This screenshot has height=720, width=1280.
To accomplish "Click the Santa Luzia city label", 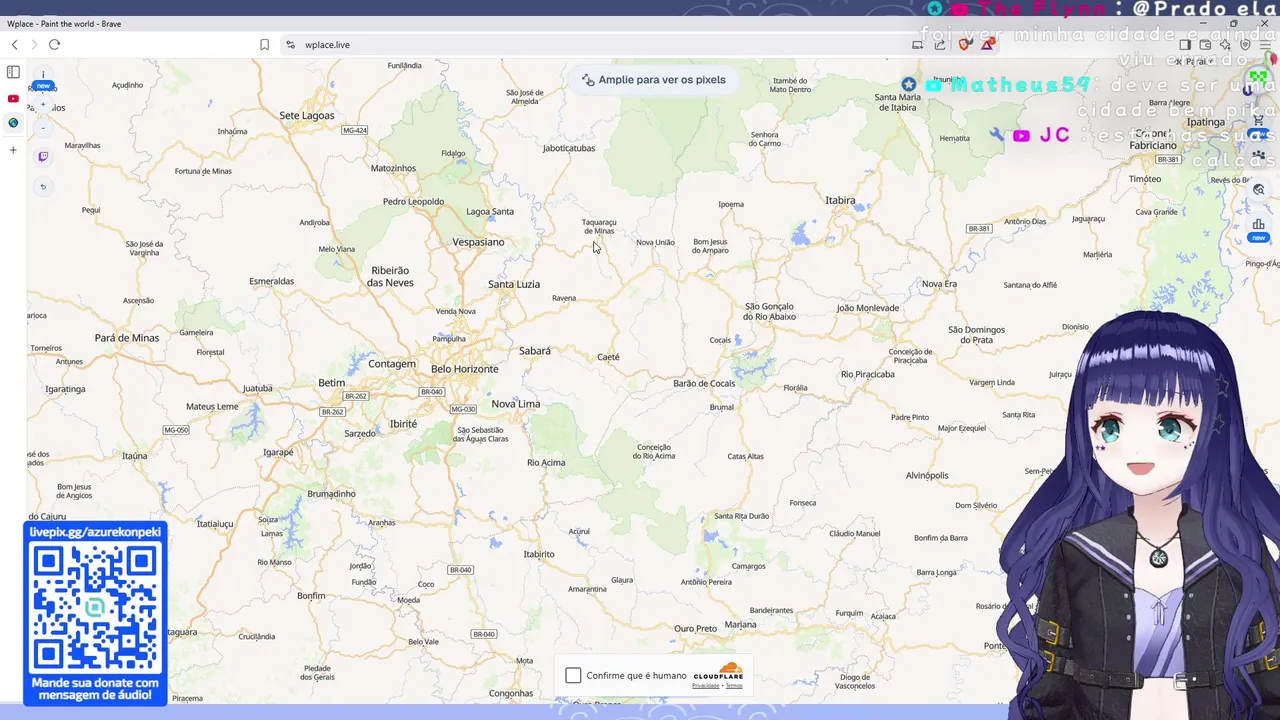I will 514,284.
